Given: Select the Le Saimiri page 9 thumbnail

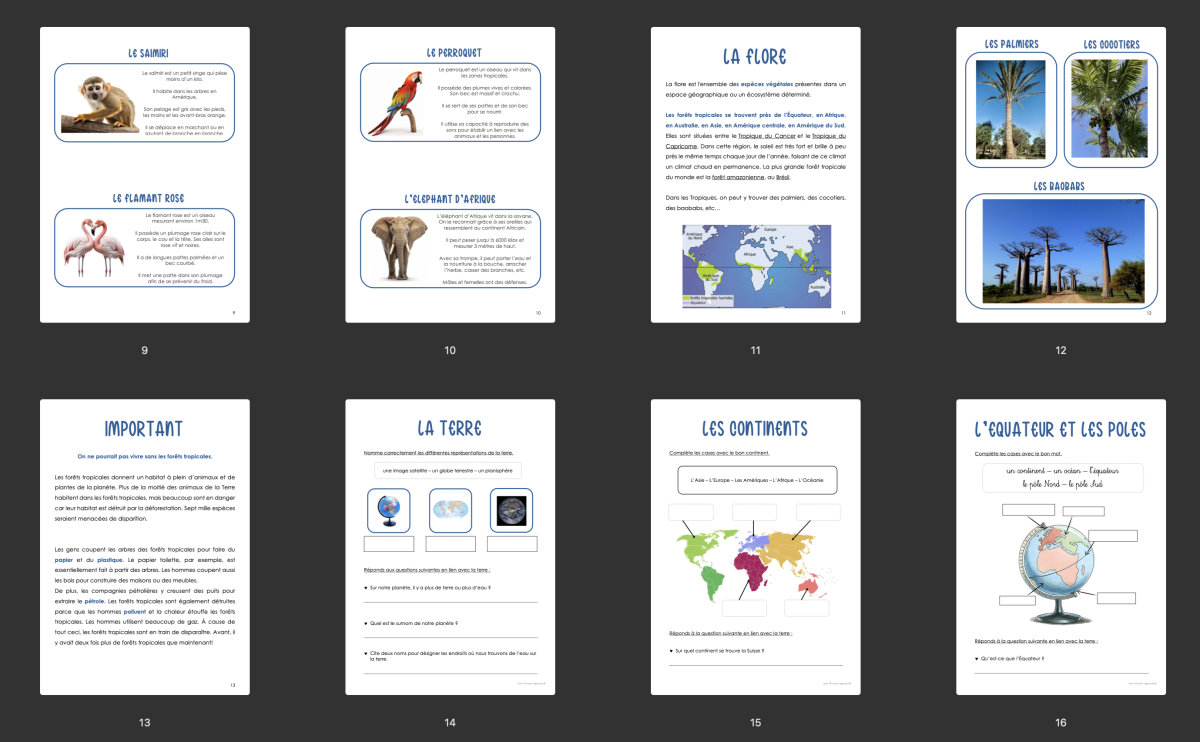Looking at the screenshot, I should 145,175.
